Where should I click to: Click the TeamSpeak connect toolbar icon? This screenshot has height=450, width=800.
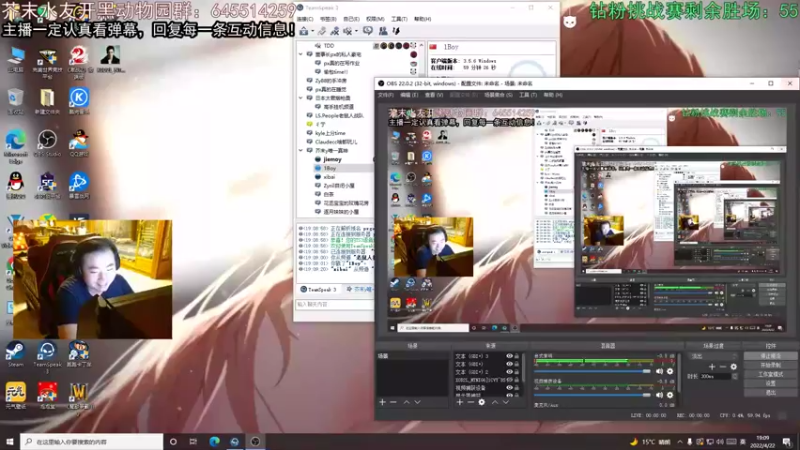click(x=304, y=31)
